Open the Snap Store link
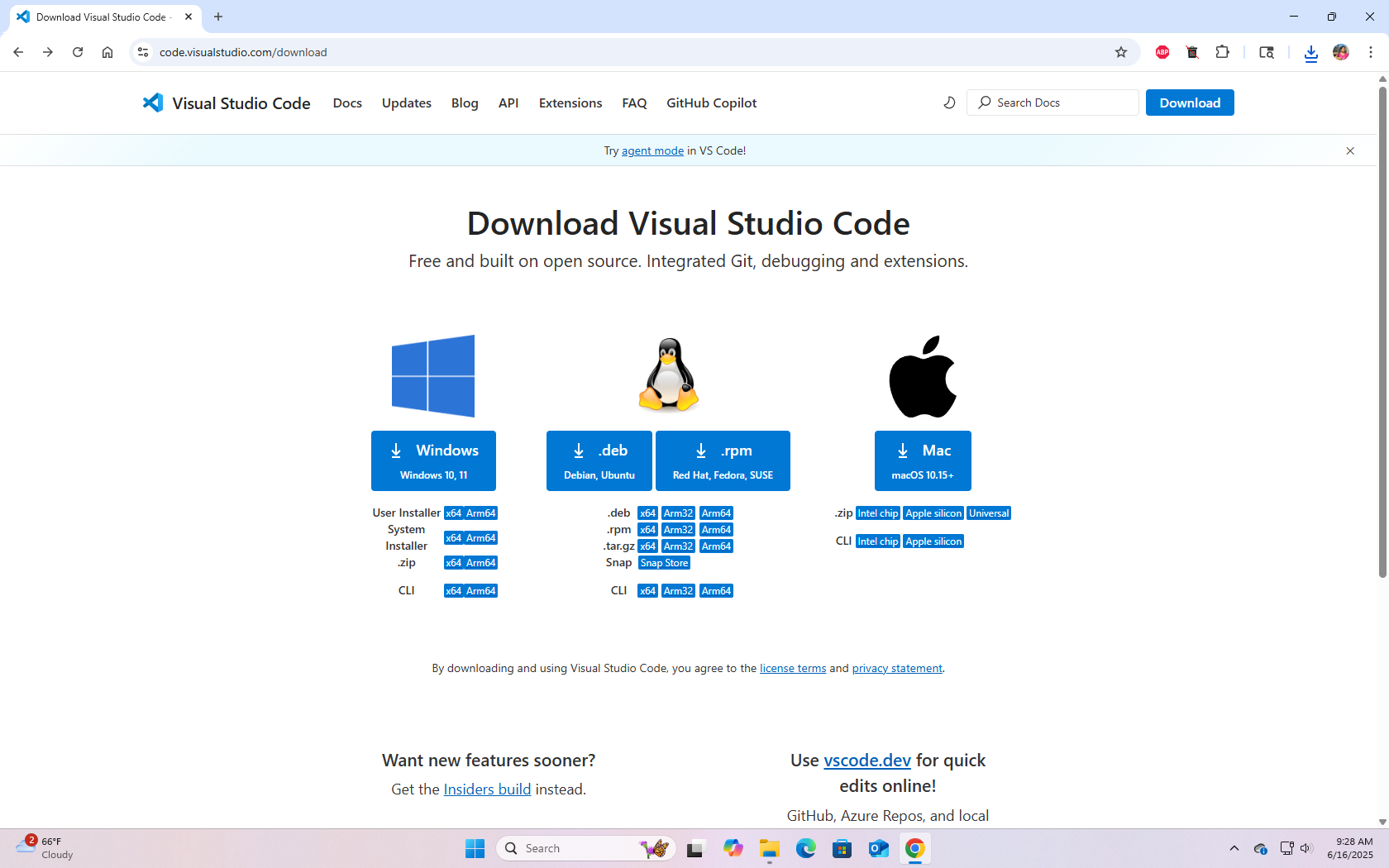 (665, 563)
